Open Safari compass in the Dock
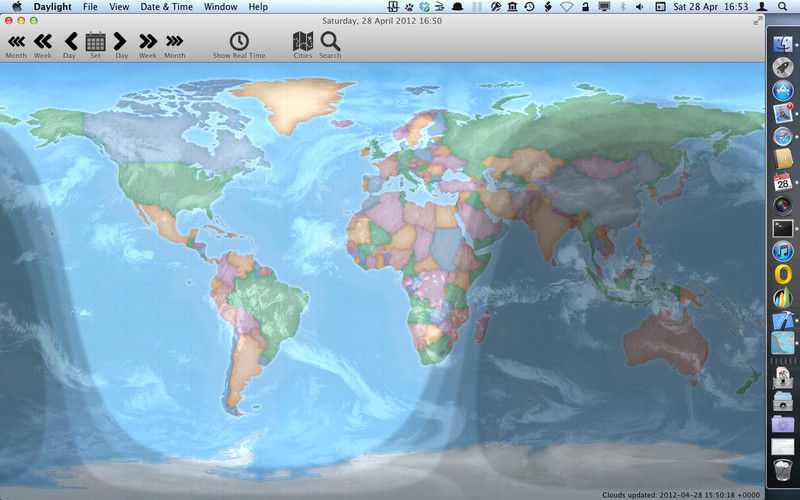 pyautogui.click(x=783, y=136)
